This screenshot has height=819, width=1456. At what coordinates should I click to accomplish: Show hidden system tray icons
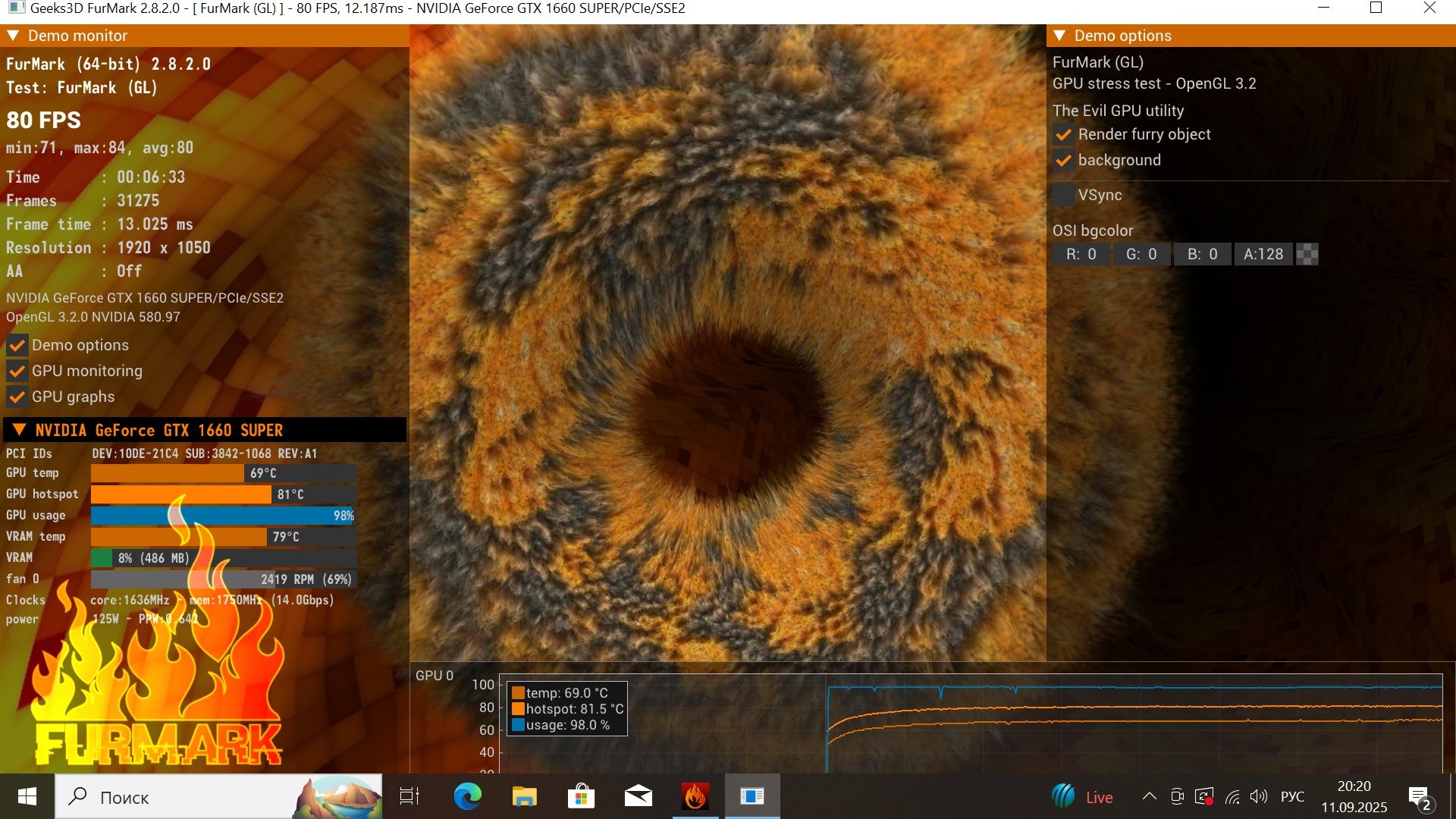click(x=1150, y=796)
